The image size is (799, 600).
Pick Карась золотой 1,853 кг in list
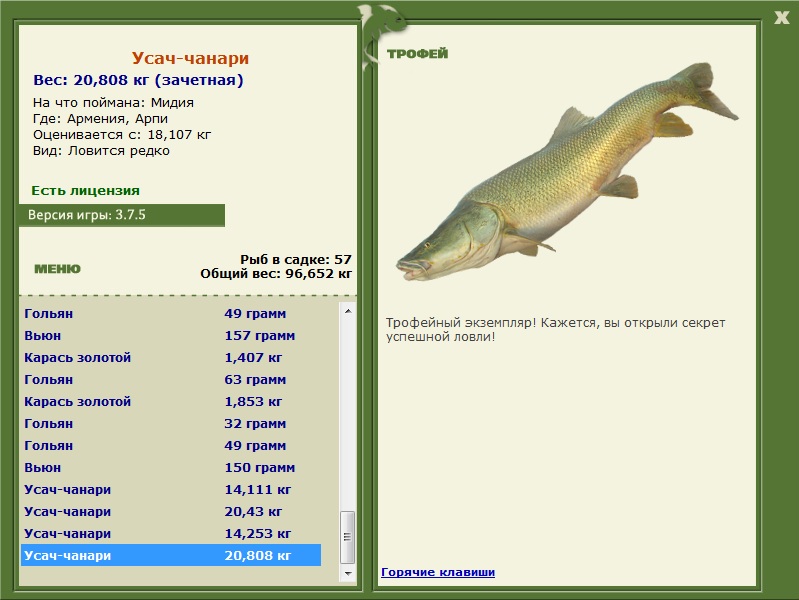170,402
